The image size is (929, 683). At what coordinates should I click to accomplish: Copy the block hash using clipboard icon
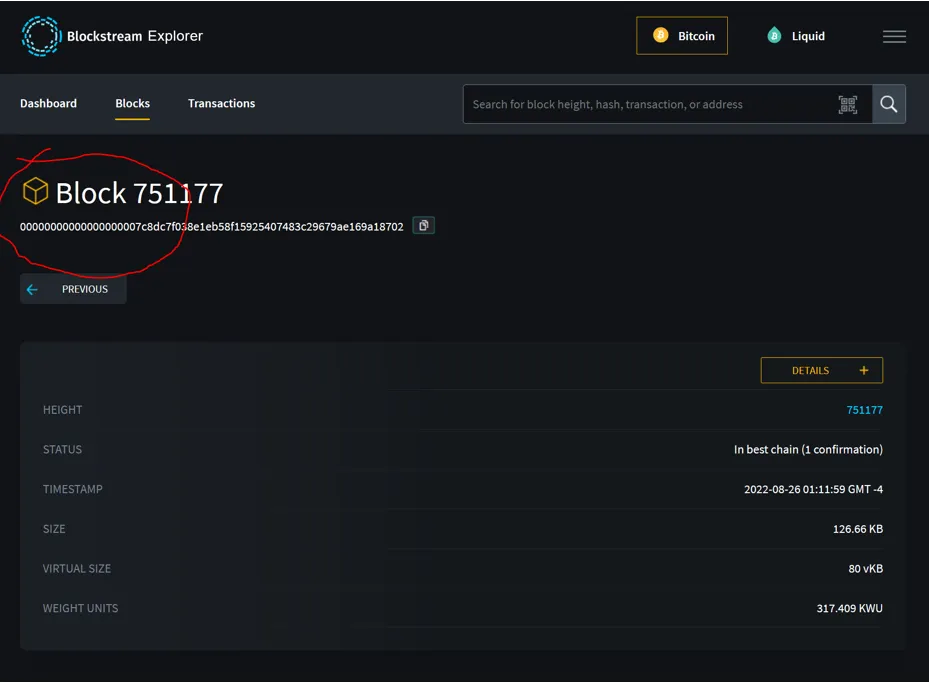423,225
